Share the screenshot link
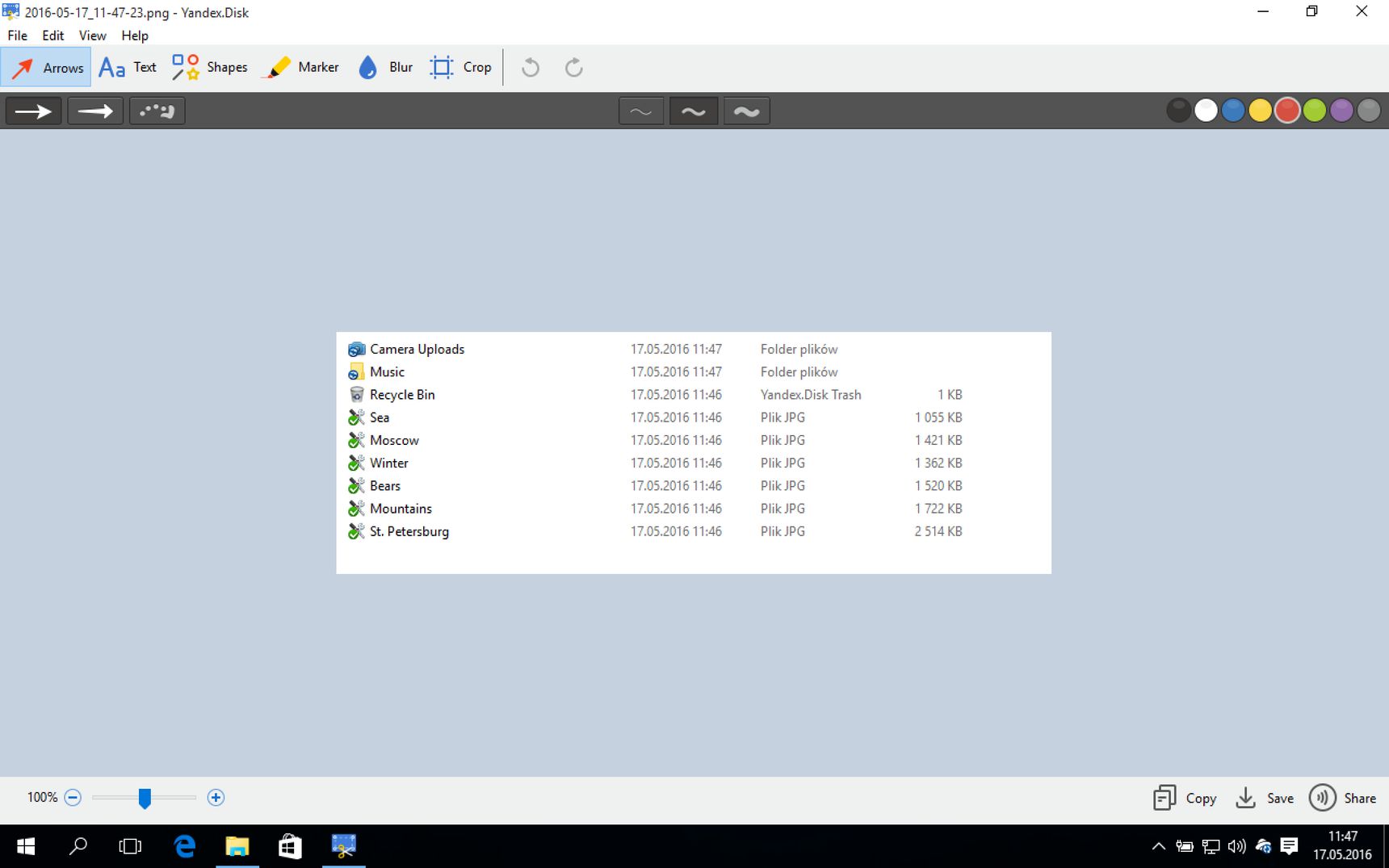Image resolution: width=1389 pixels, height=868 pixels. coord(1342,798)
